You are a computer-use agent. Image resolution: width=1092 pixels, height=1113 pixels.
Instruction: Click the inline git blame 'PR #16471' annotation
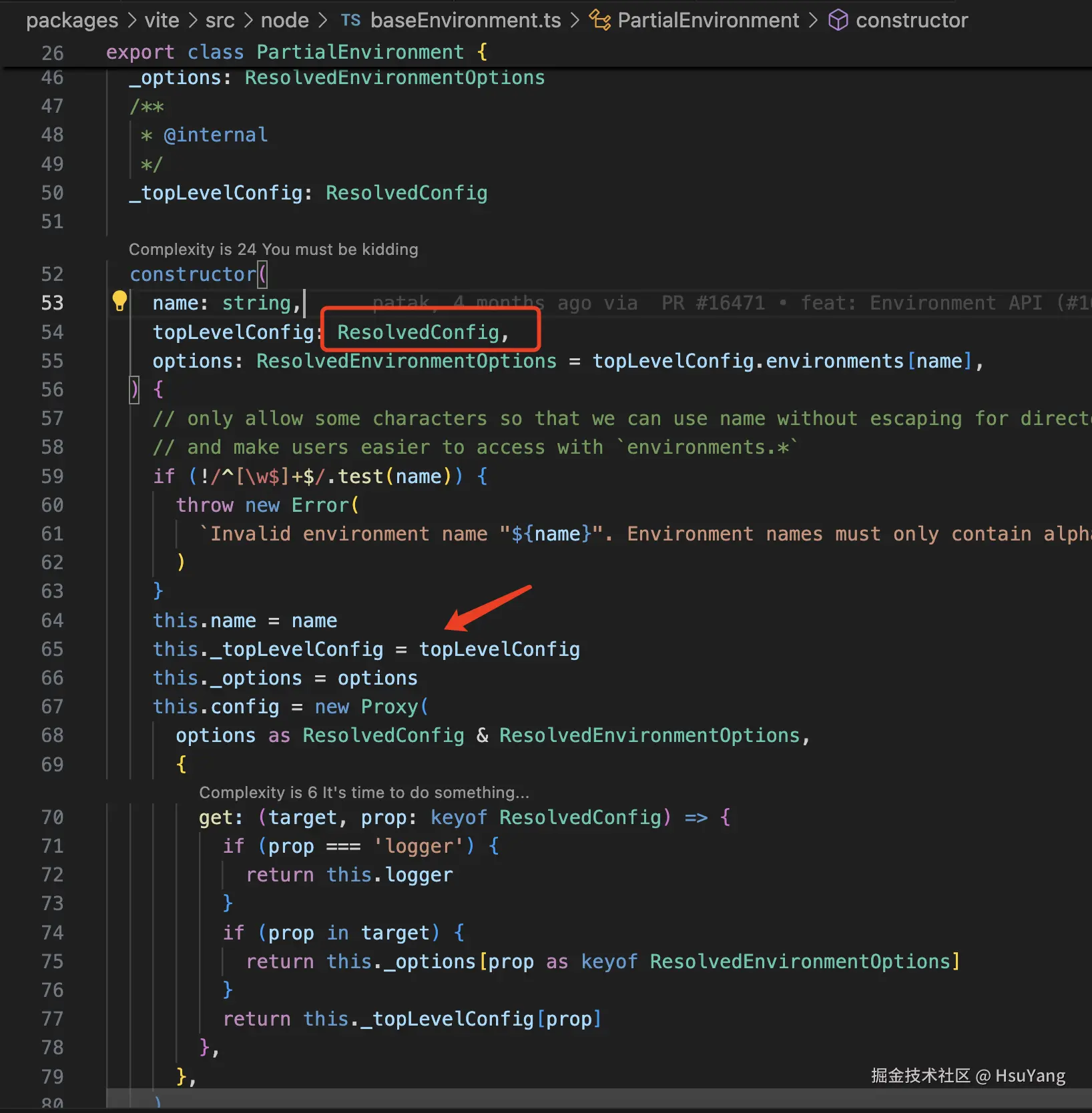click(713, 303)
